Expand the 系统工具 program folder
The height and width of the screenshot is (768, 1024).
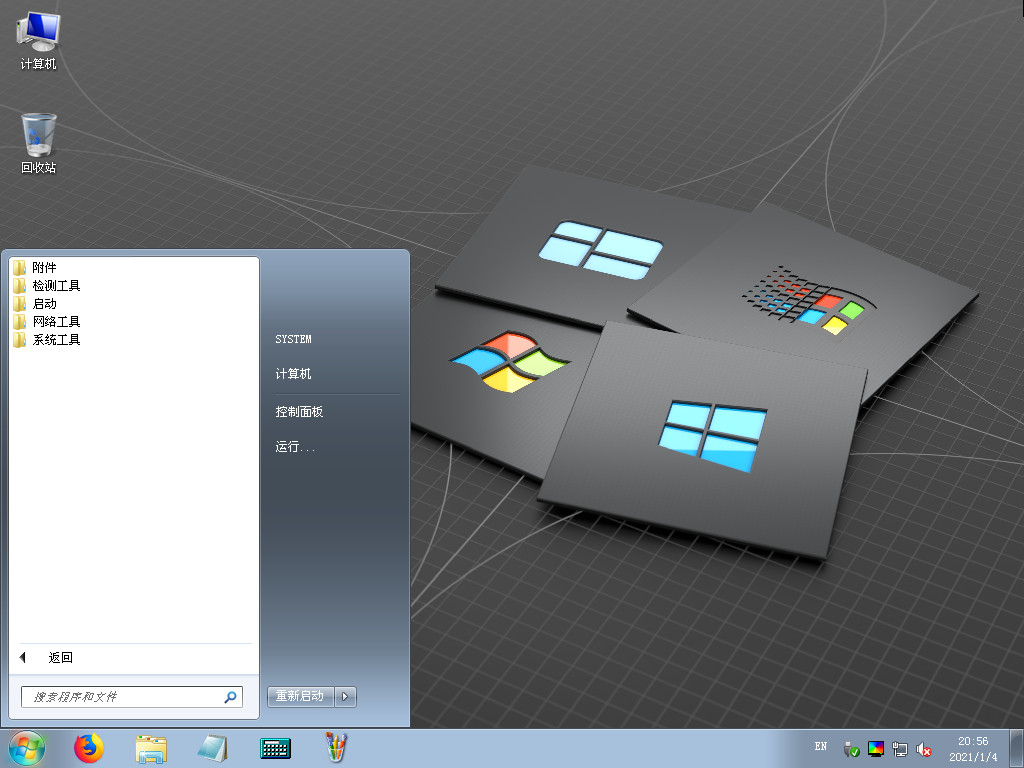(x=56, y=340)
